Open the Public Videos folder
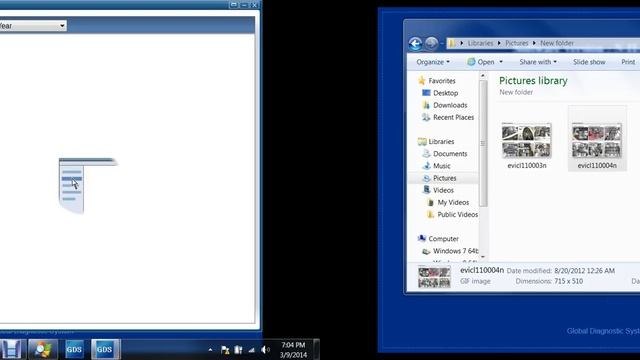This screenshot has height=360, width=640. click(457, 215)
